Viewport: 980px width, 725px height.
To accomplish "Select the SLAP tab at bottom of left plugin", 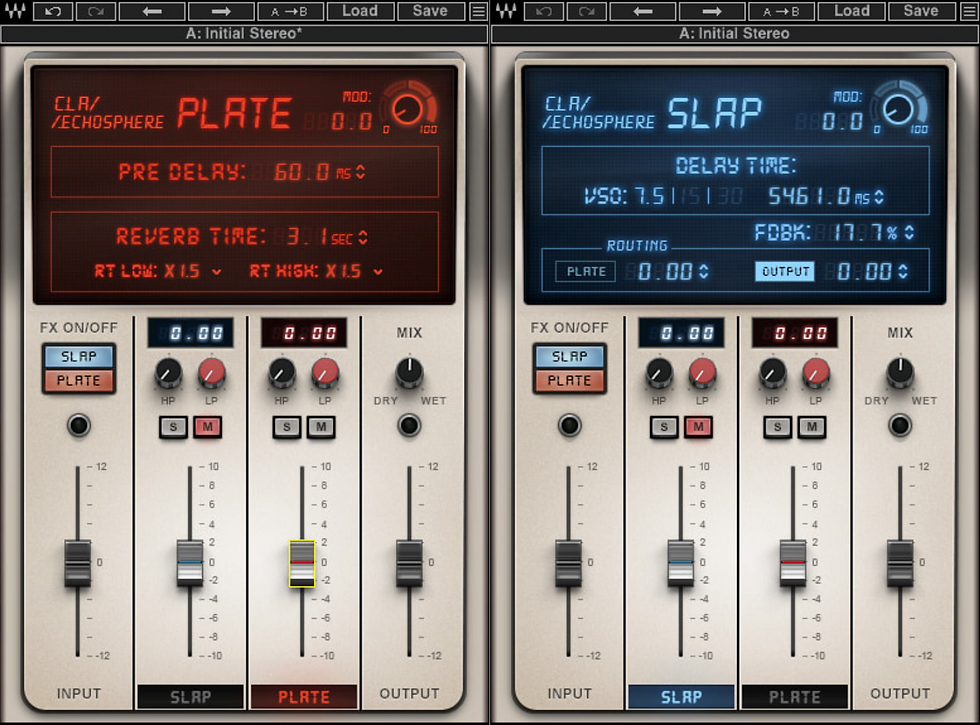I will [x=191, y=697].
